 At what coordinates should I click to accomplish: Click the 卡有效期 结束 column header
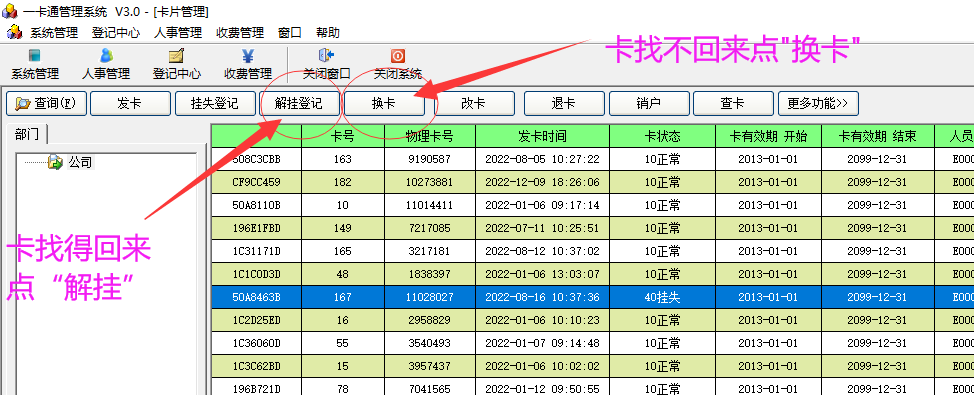878,136
